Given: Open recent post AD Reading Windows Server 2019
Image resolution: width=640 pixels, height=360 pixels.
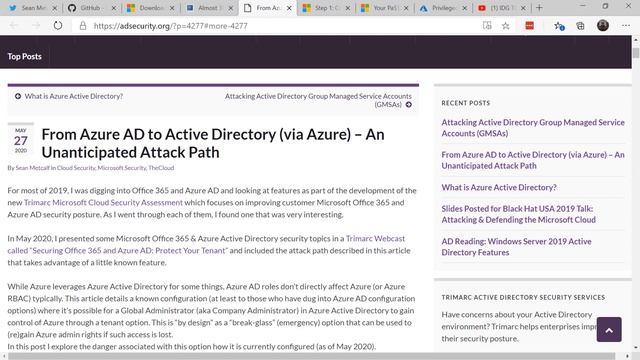Looking at the screenshot, I should (516, 247).
